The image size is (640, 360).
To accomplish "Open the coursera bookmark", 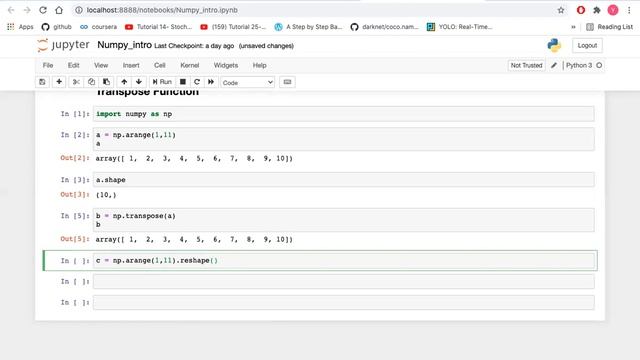I will 98,27.
